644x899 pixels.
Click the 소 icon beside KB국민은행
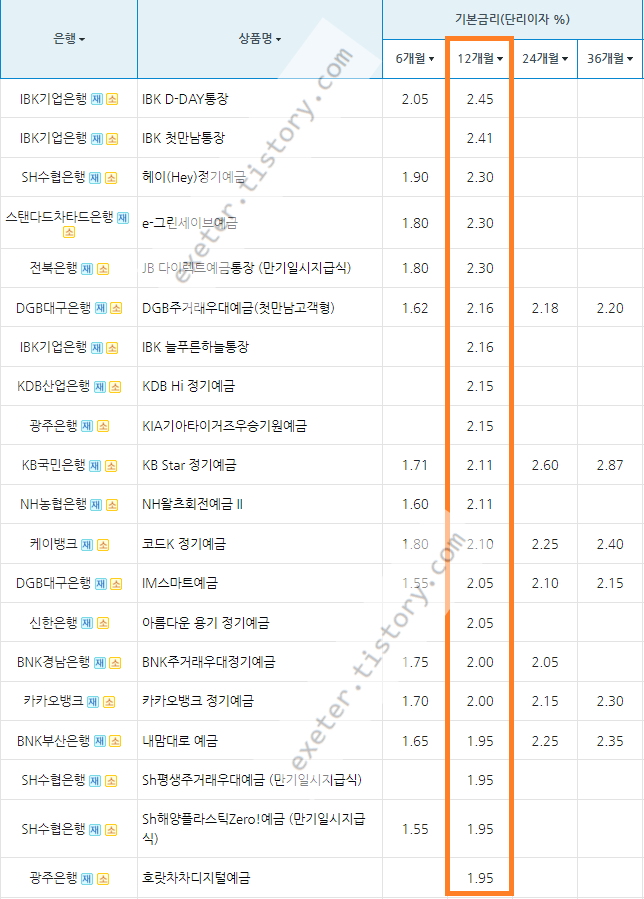coord(111,466)
